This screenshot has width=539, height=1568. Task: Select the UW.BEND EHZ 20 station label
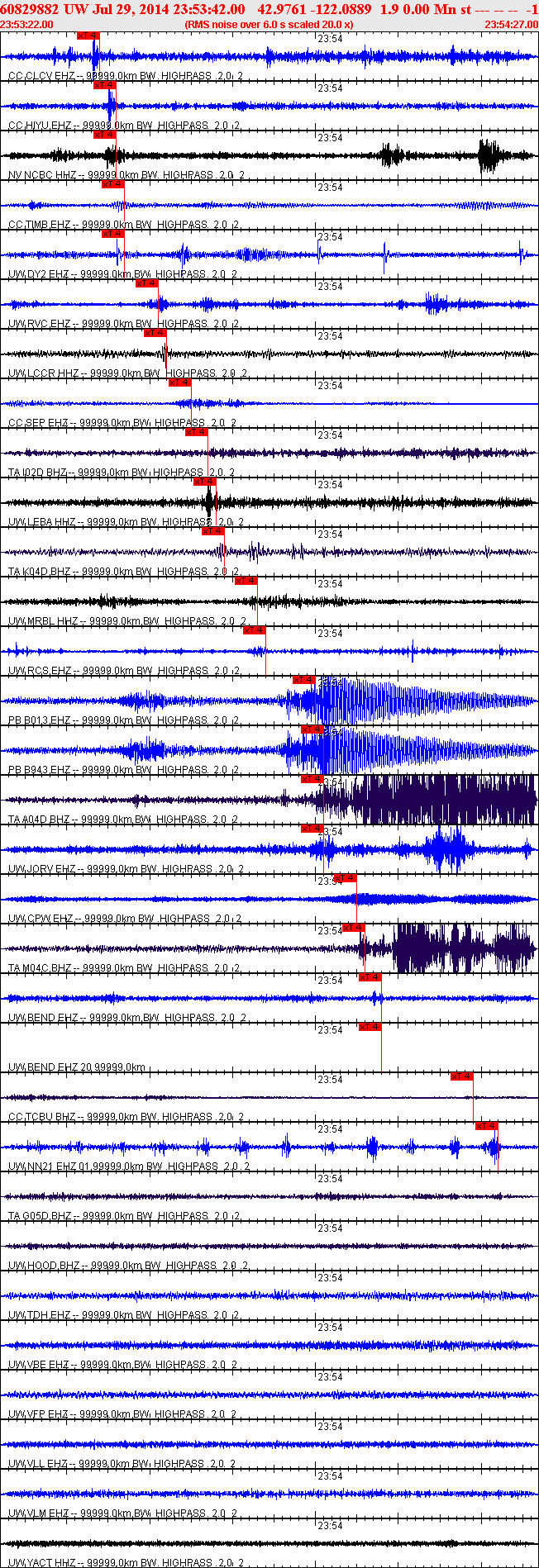point(77,1067)
